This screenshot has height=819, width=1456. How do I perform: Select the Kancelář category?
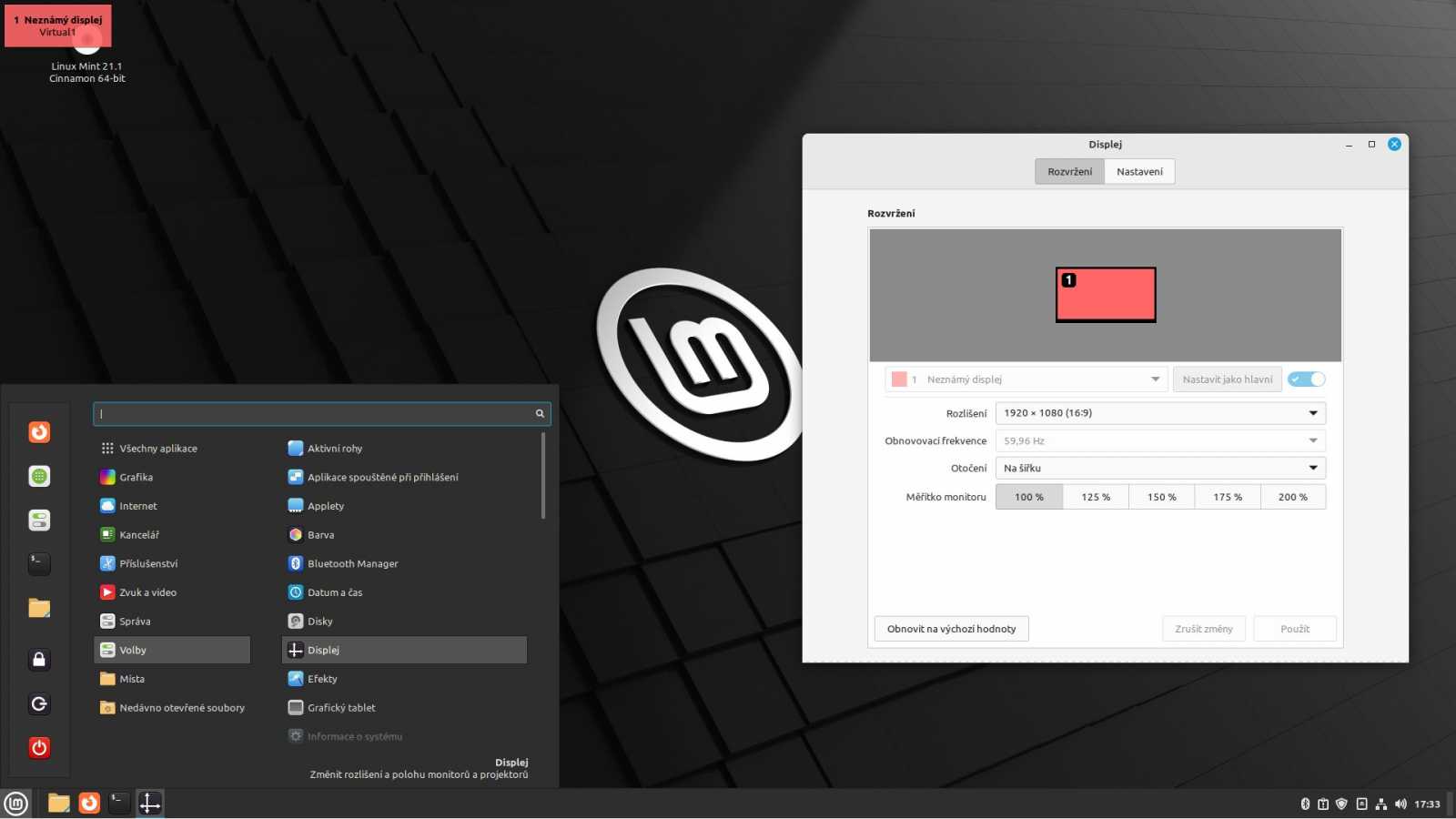(x=172, y=535)
